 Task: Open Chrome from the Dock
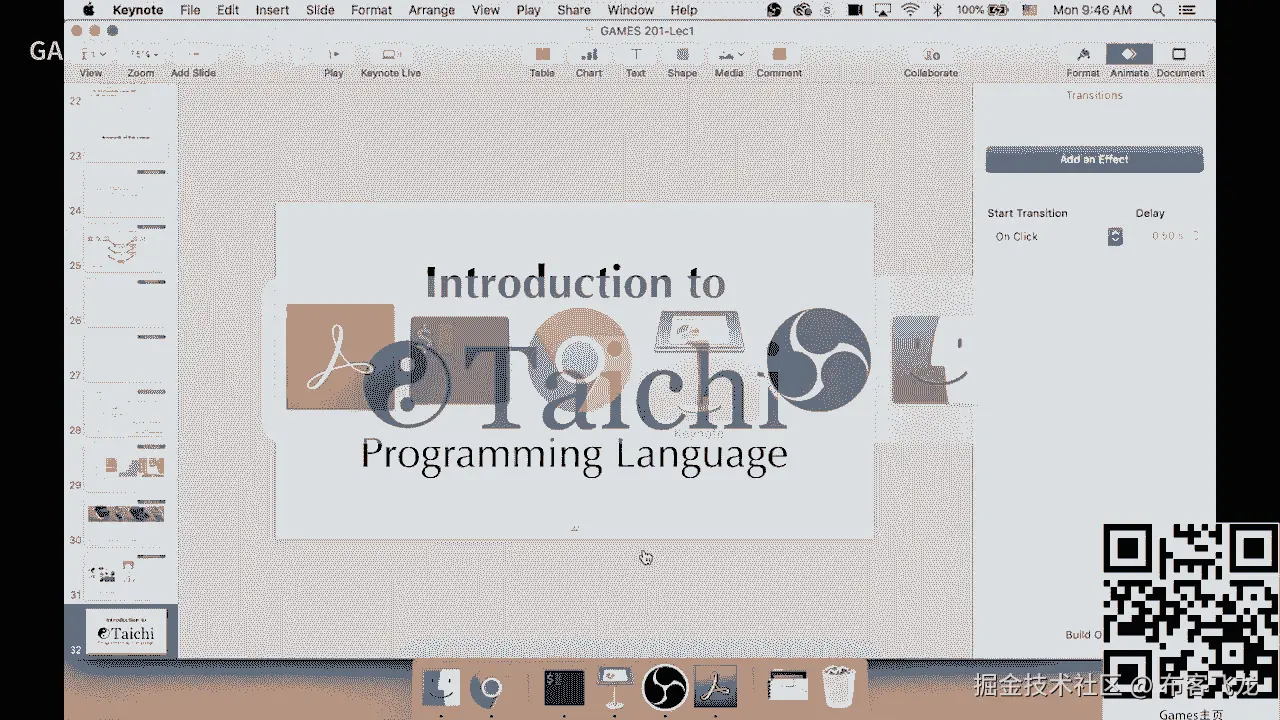[490, 688]
